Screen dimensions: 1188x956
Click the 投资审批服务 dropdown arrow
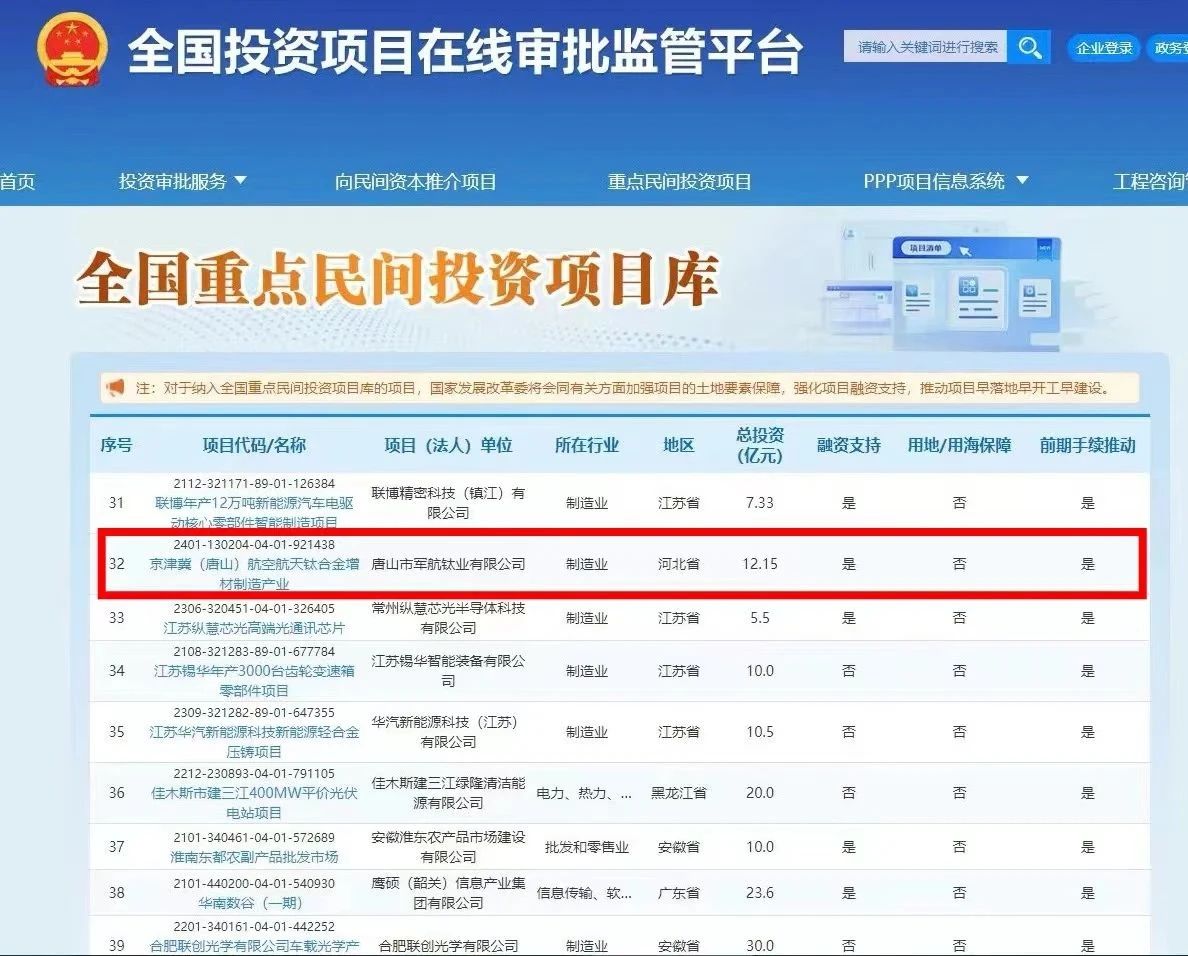click(x=241, y=180)
